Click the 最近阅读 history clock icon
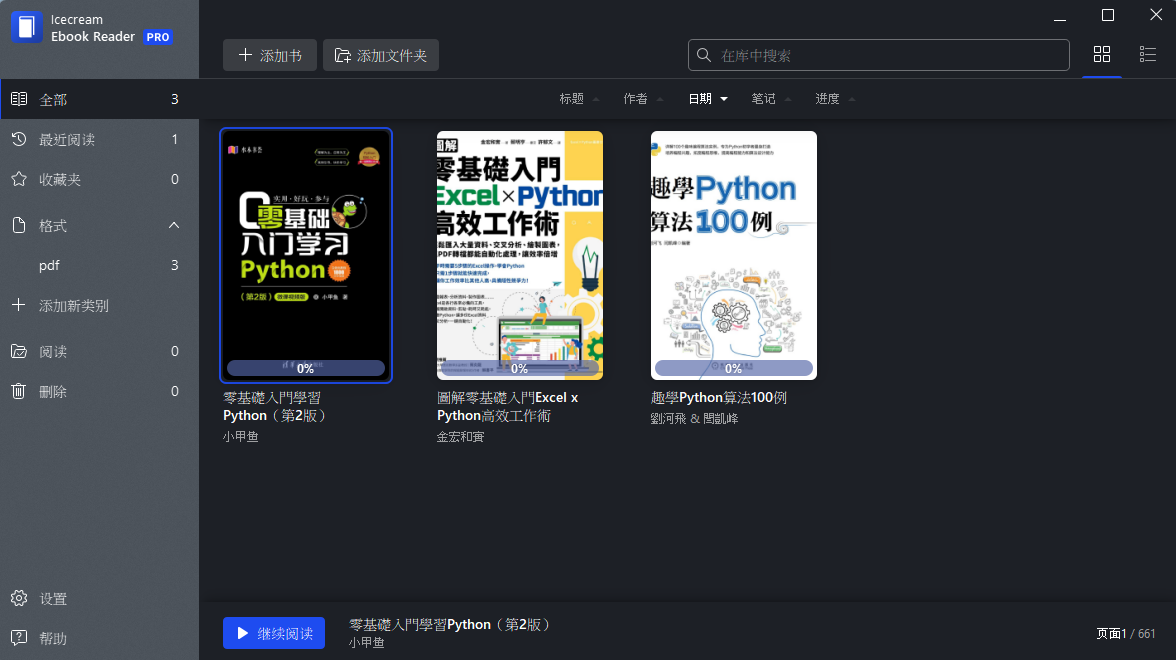The width and height of the screenshot is (1176, 660). [19, 140]
